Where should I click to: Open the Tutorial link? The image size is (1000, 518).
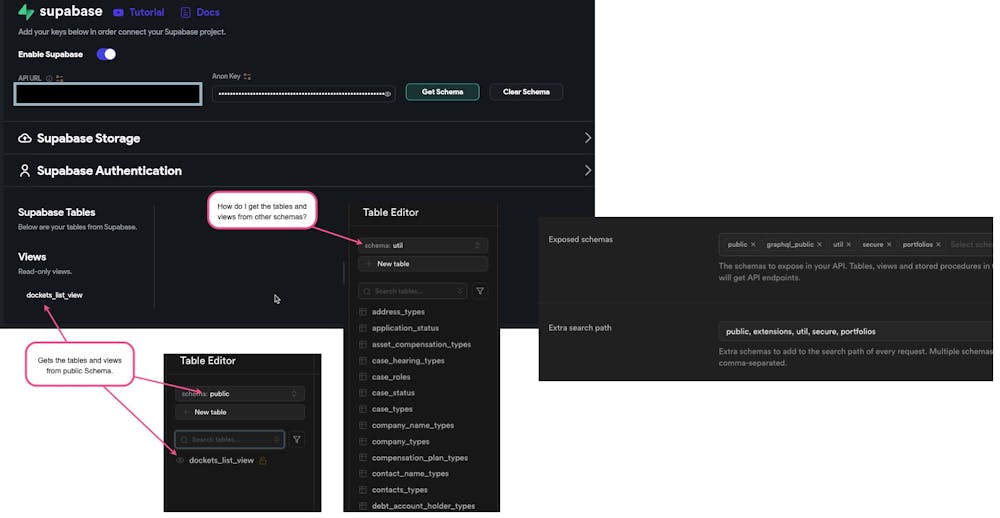click(x=146, y=12)
